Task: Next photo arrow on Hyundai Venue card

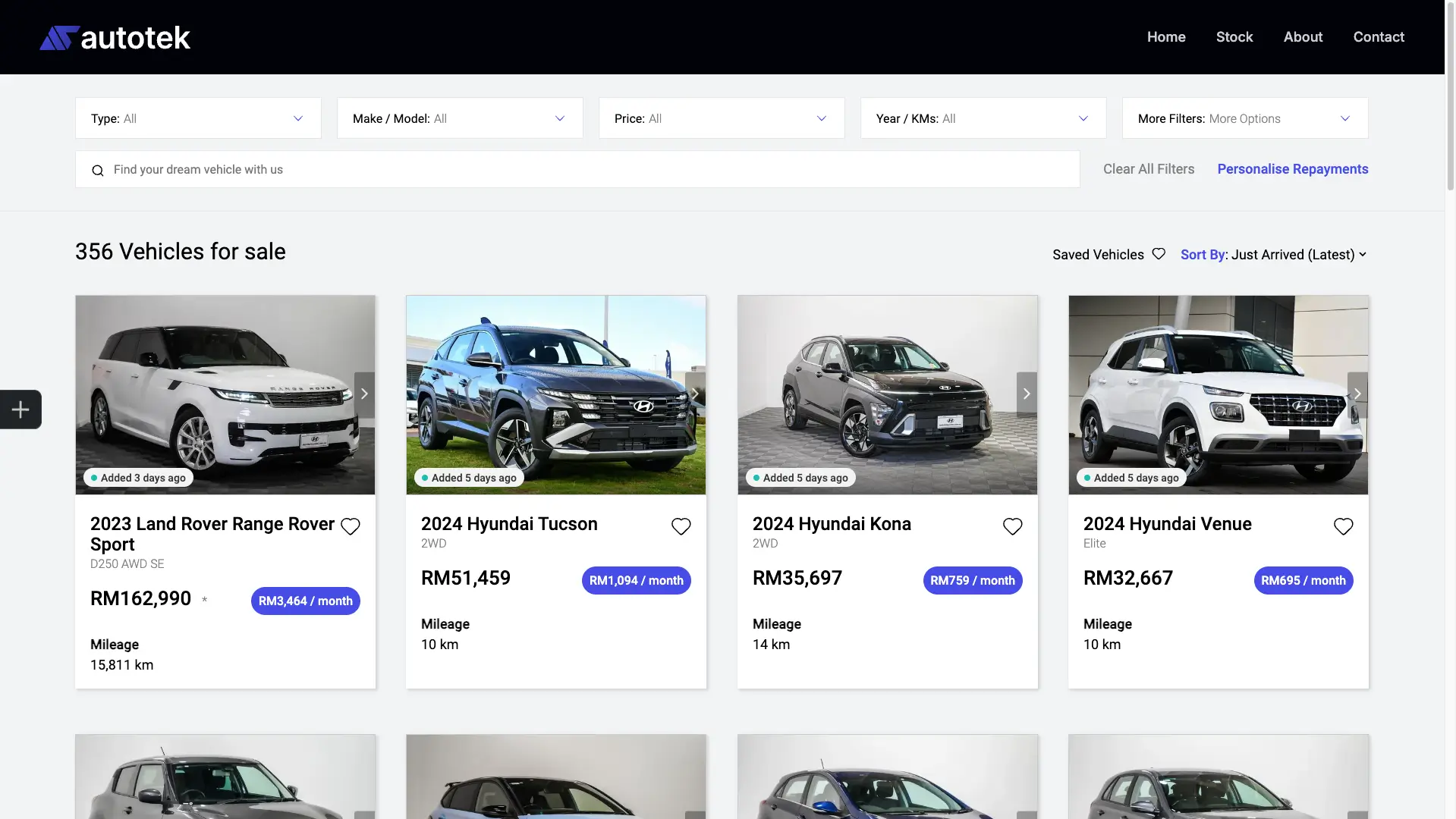Action: 1357,394
